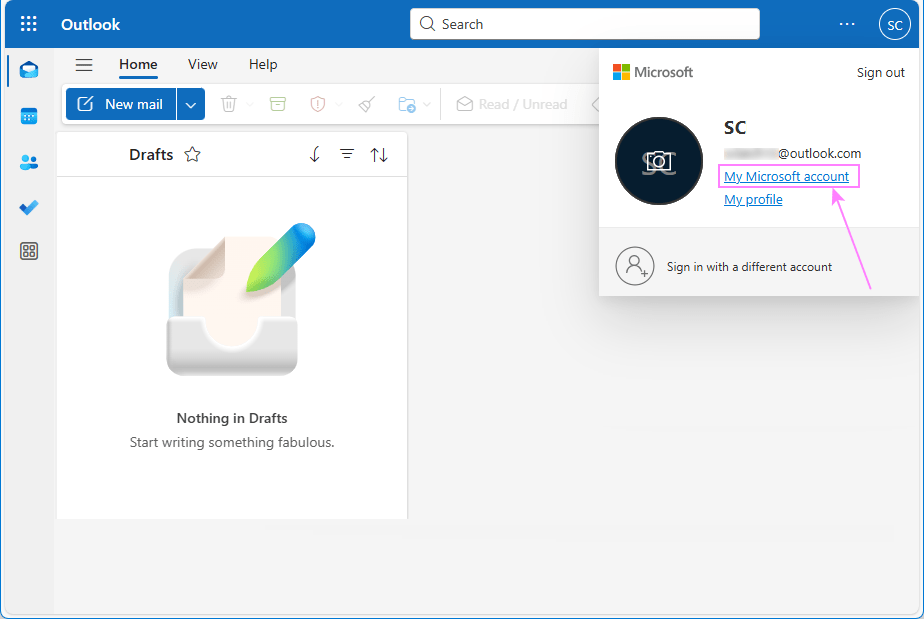Switch to the Home tab

click(138, 65)
